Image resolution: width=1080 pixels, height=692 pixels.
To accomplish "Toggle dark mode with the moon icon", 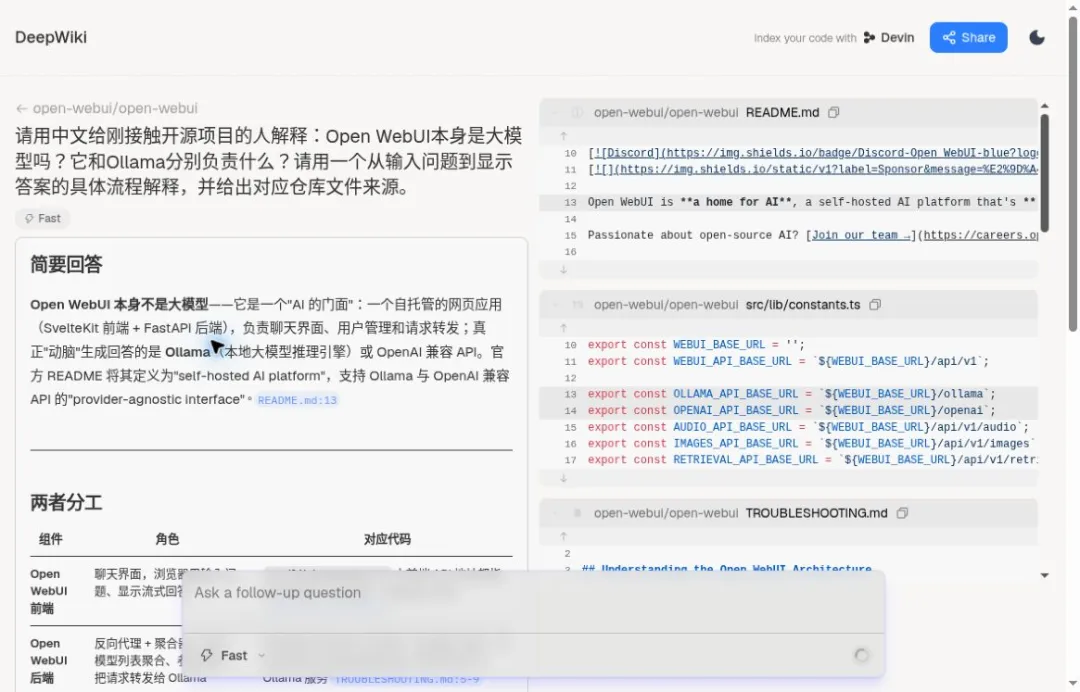I will (x=1037, y=38).
